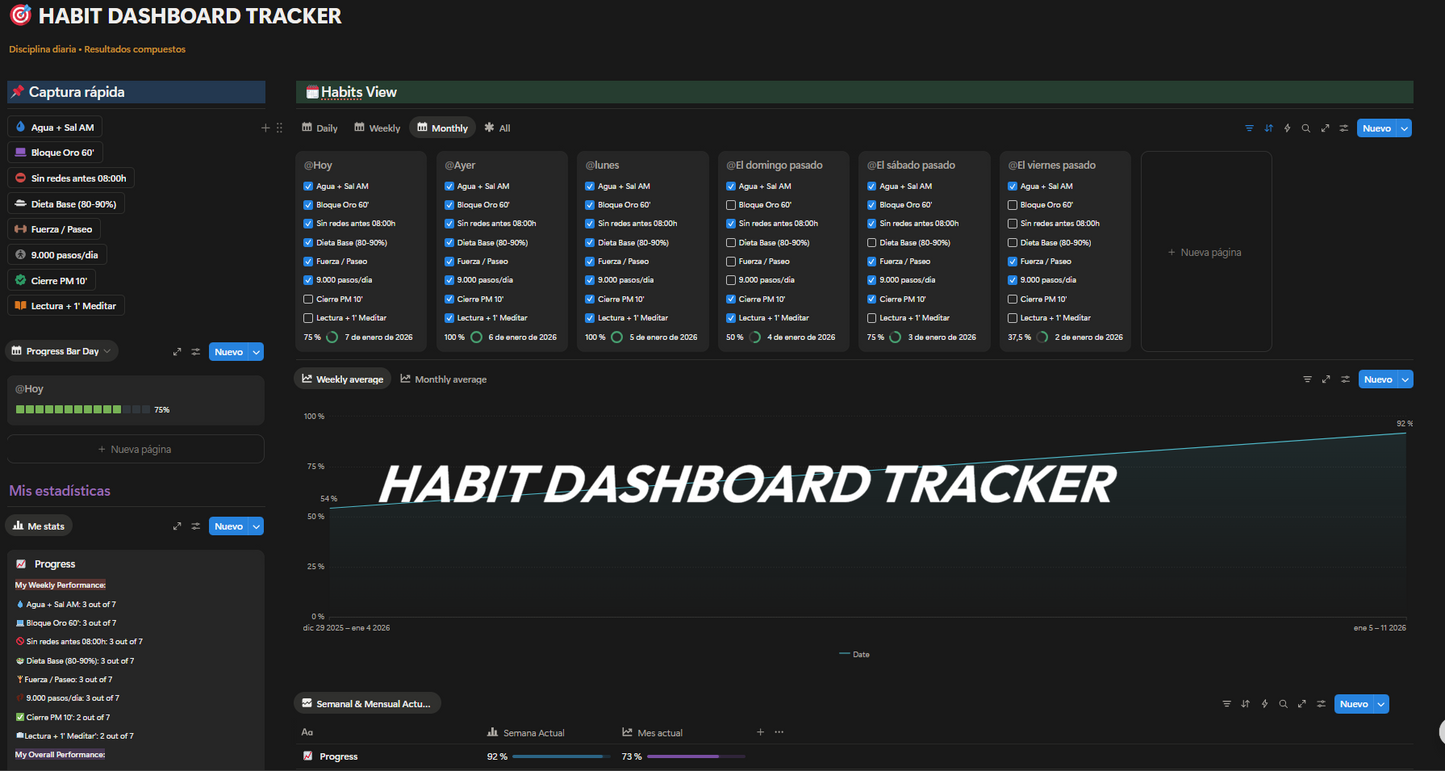Open the filter options for Habits View
Screen dimensions: 1445x771
point(1249,128)
